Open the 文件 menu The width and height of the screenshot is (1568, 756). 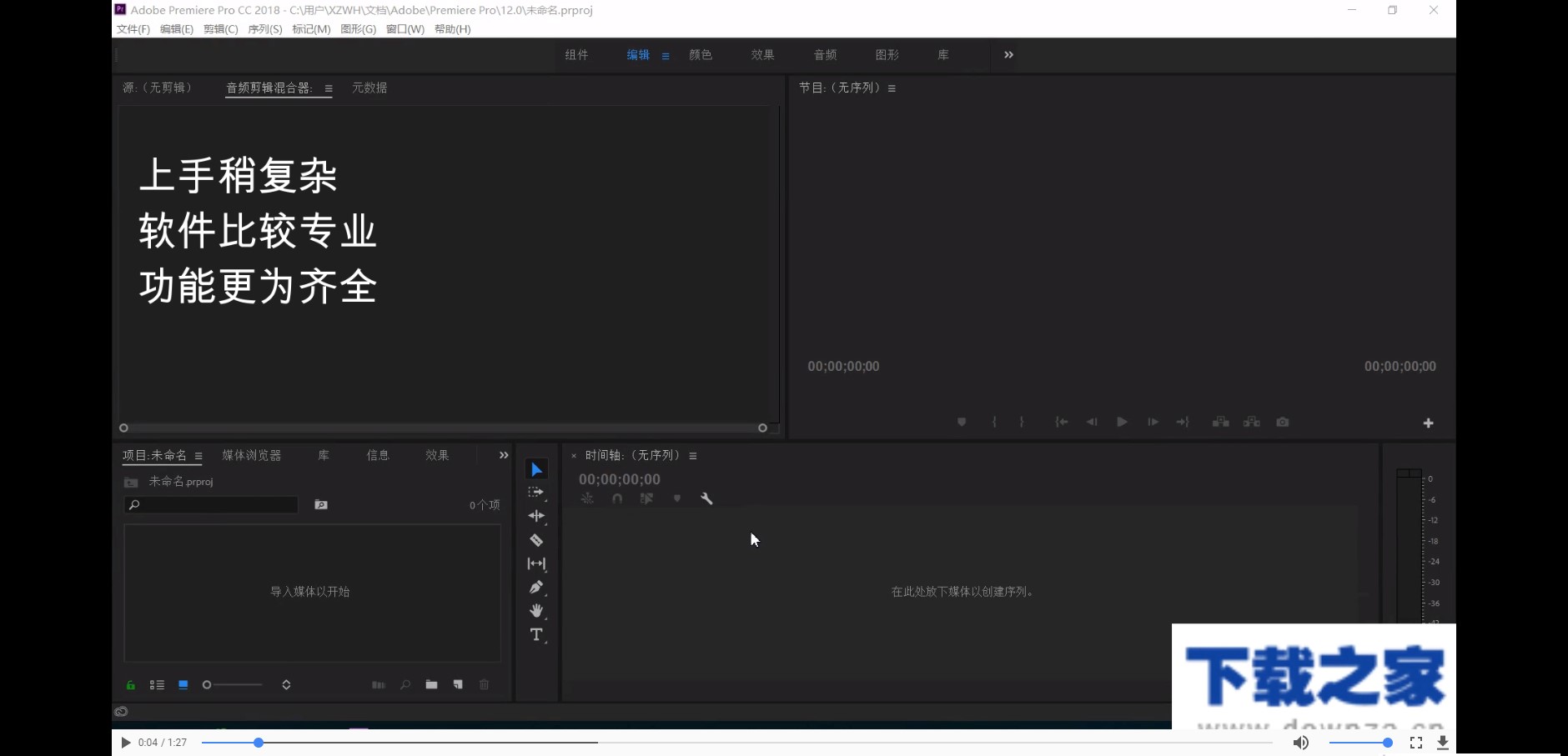(x=131, y=28)
